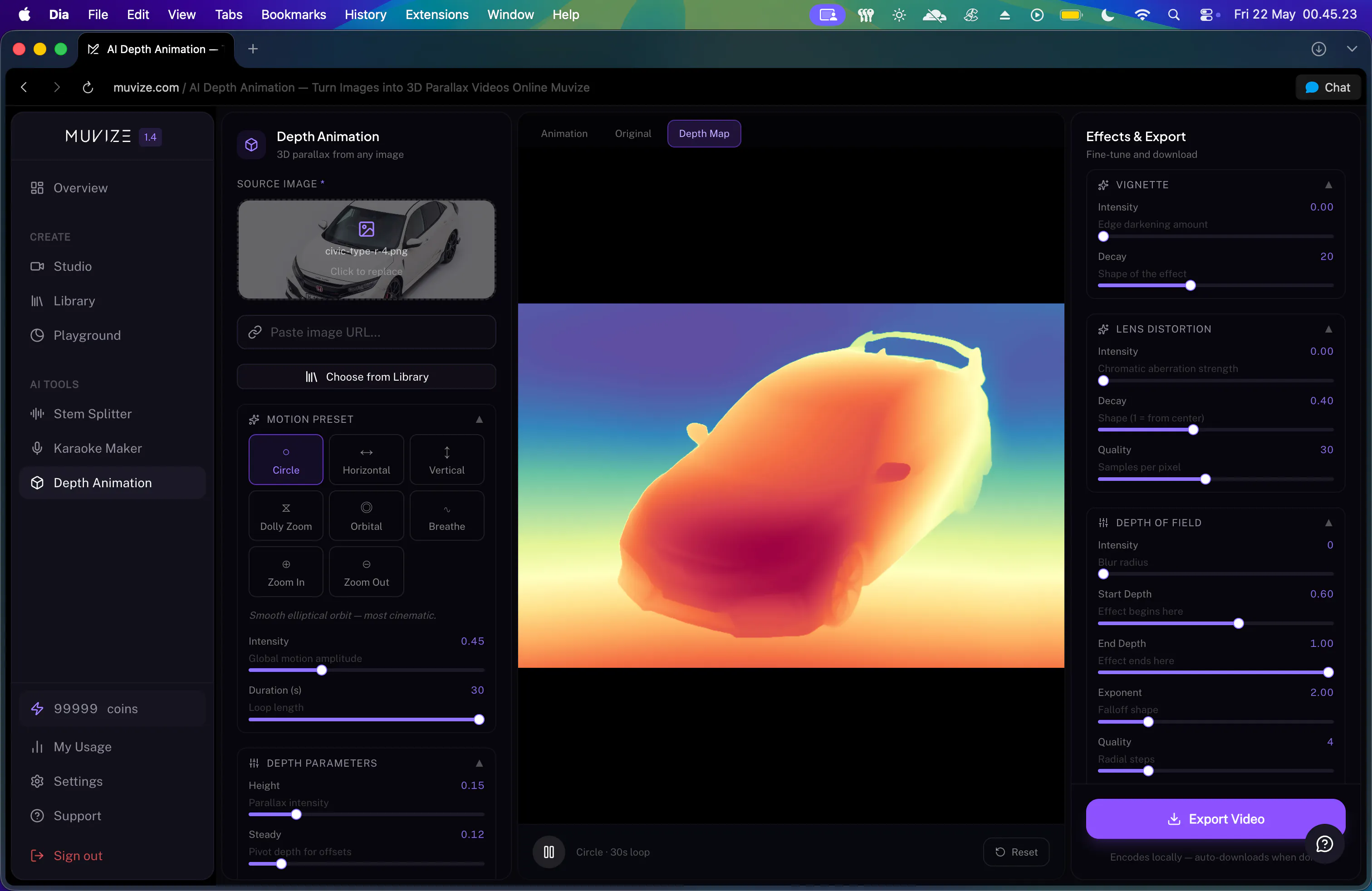Open the browser downloads icon
This screenshot has width=1372, height=891.
tap(1318, 49)
